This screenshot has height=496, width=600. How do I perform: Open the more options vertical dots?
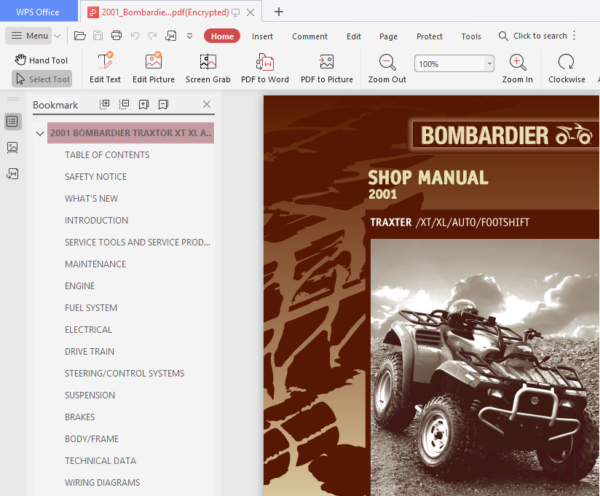[x=574, y=36]
